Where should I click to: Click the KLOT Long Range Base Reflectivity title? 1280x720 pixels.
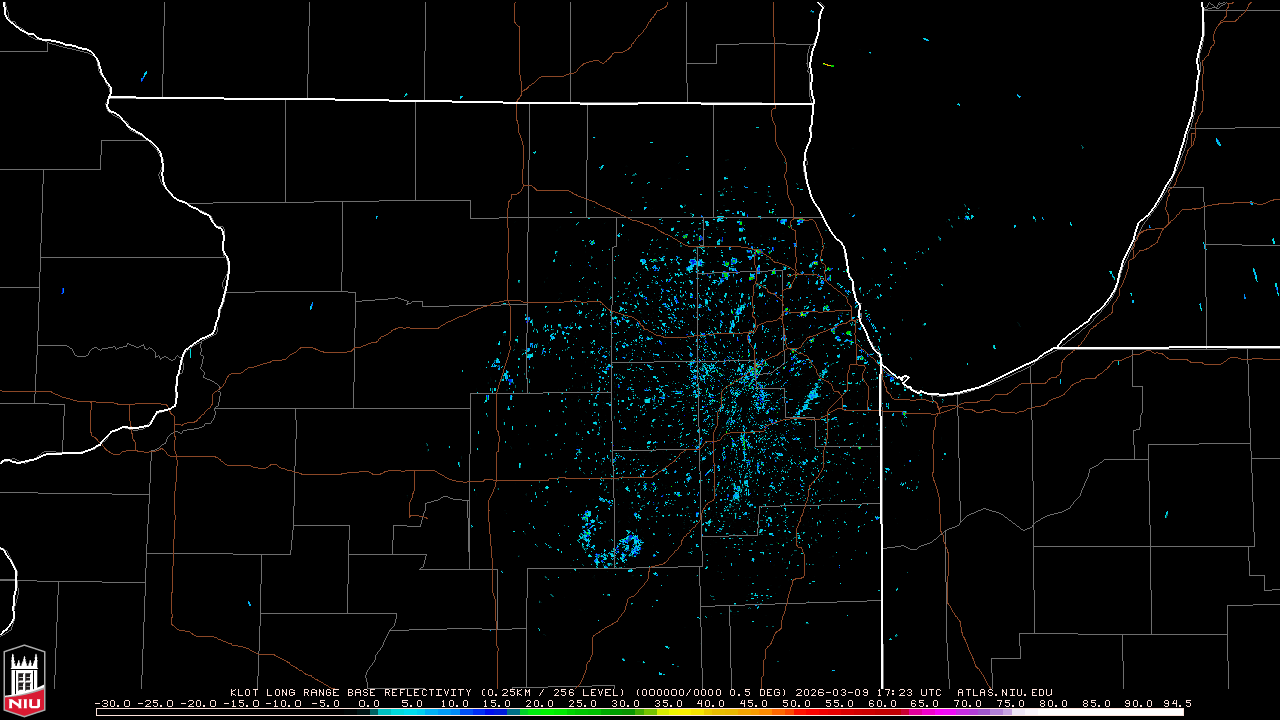350,692
